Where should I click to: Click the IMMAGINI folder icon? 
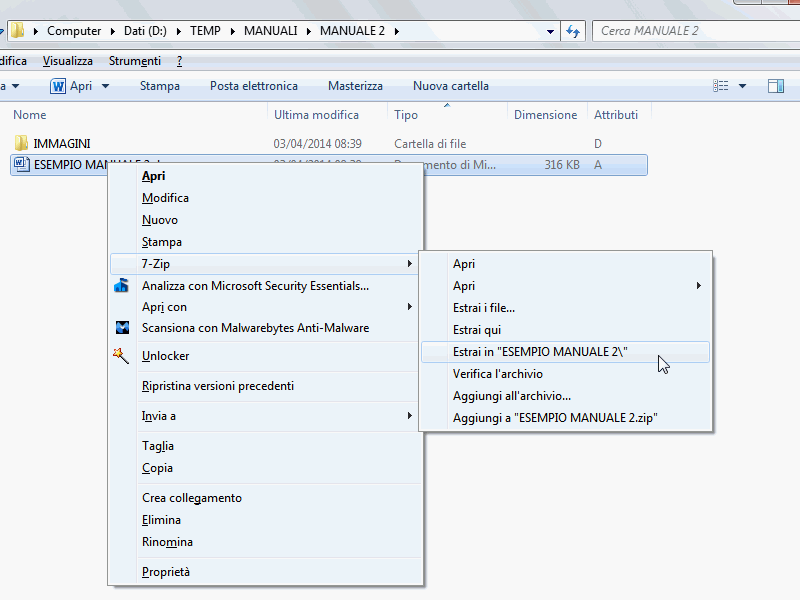click(x=21, y=144)
